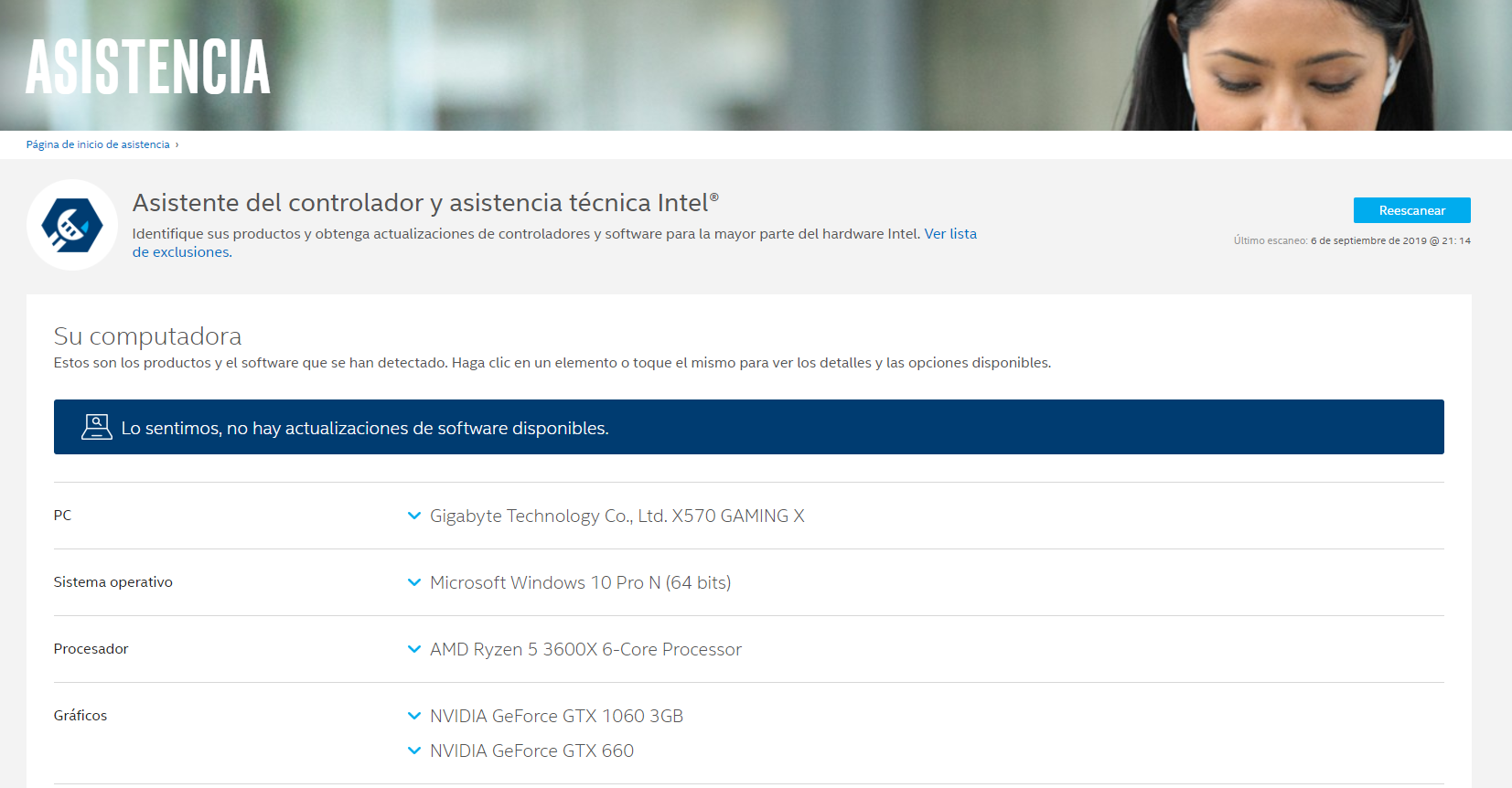Click the Intel Driver Support Assistant logo icon
1512x788 pixels.
[72, 225]
